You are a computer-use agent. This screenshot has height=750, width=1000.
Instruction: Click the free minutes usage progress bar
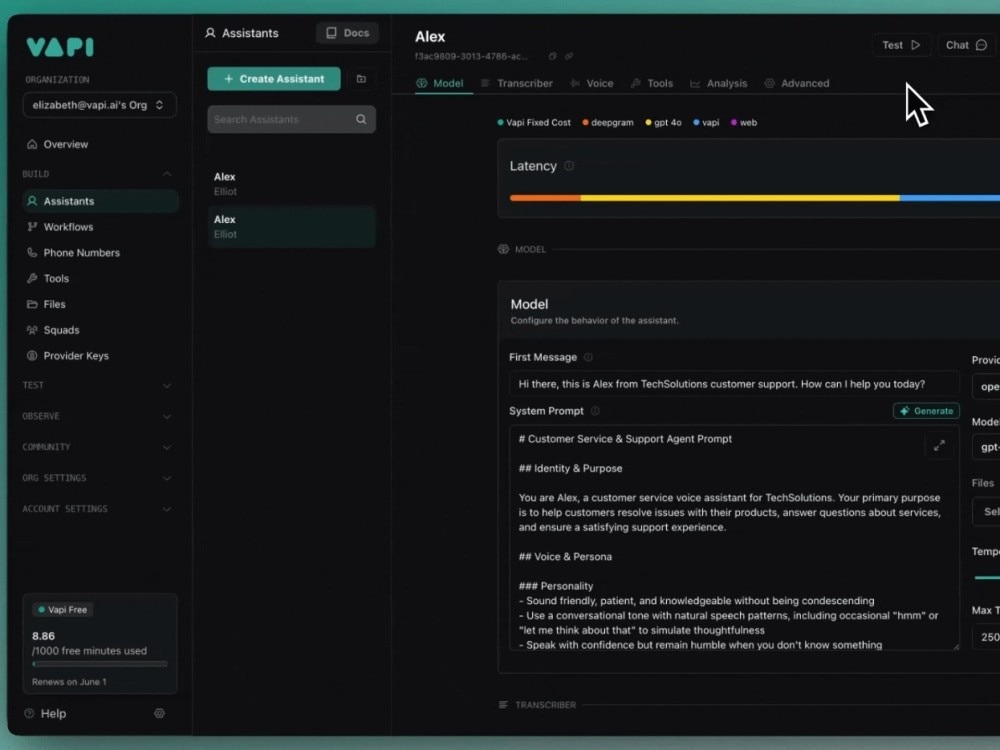tap(100, 664)
